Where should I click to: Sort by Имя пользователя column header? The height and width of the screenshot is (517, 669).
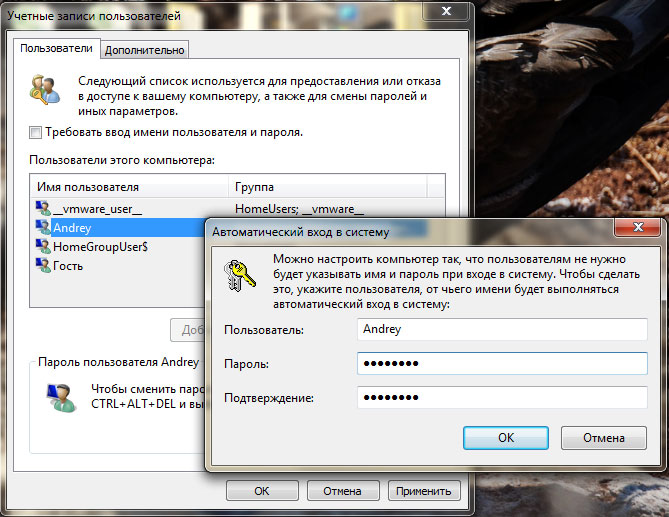130,187
